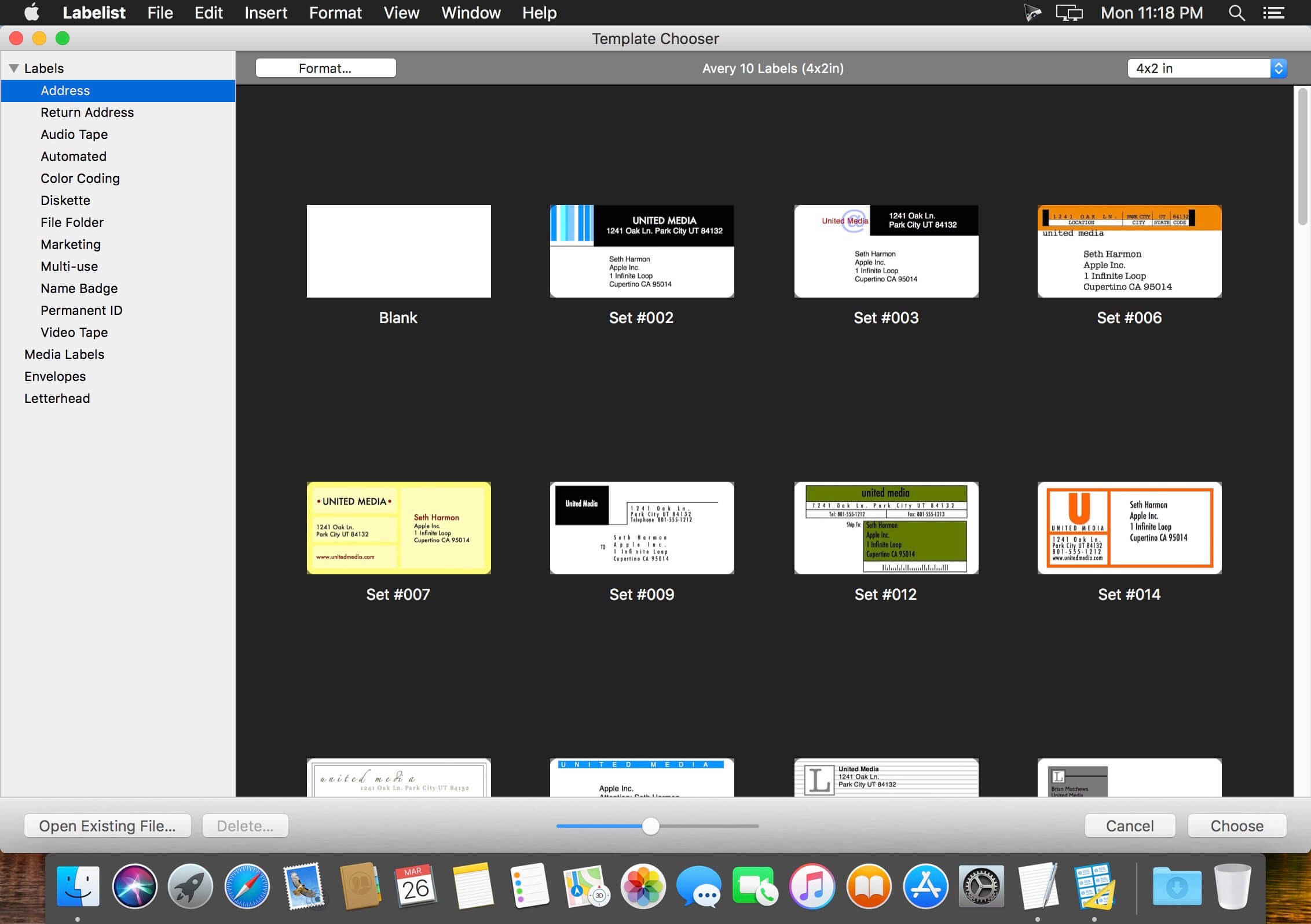
Task: Select Envelopes in sidebar
Action: [118, 376]
